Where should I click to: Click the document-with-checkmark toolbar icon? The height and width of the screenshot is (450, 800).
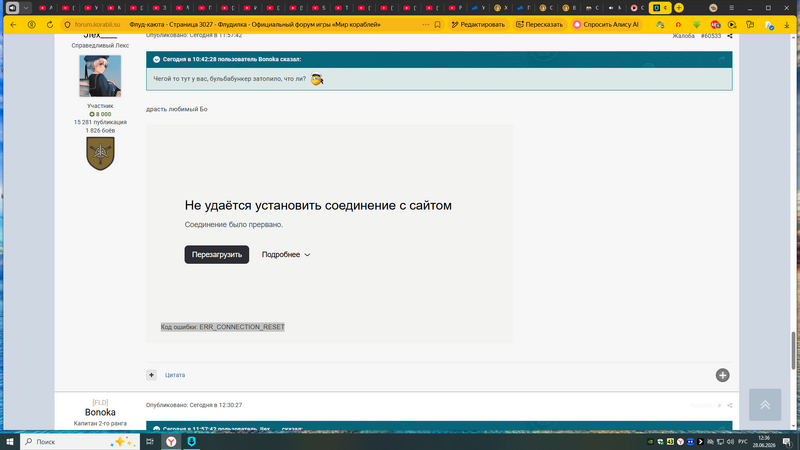(x=769, y=25)
